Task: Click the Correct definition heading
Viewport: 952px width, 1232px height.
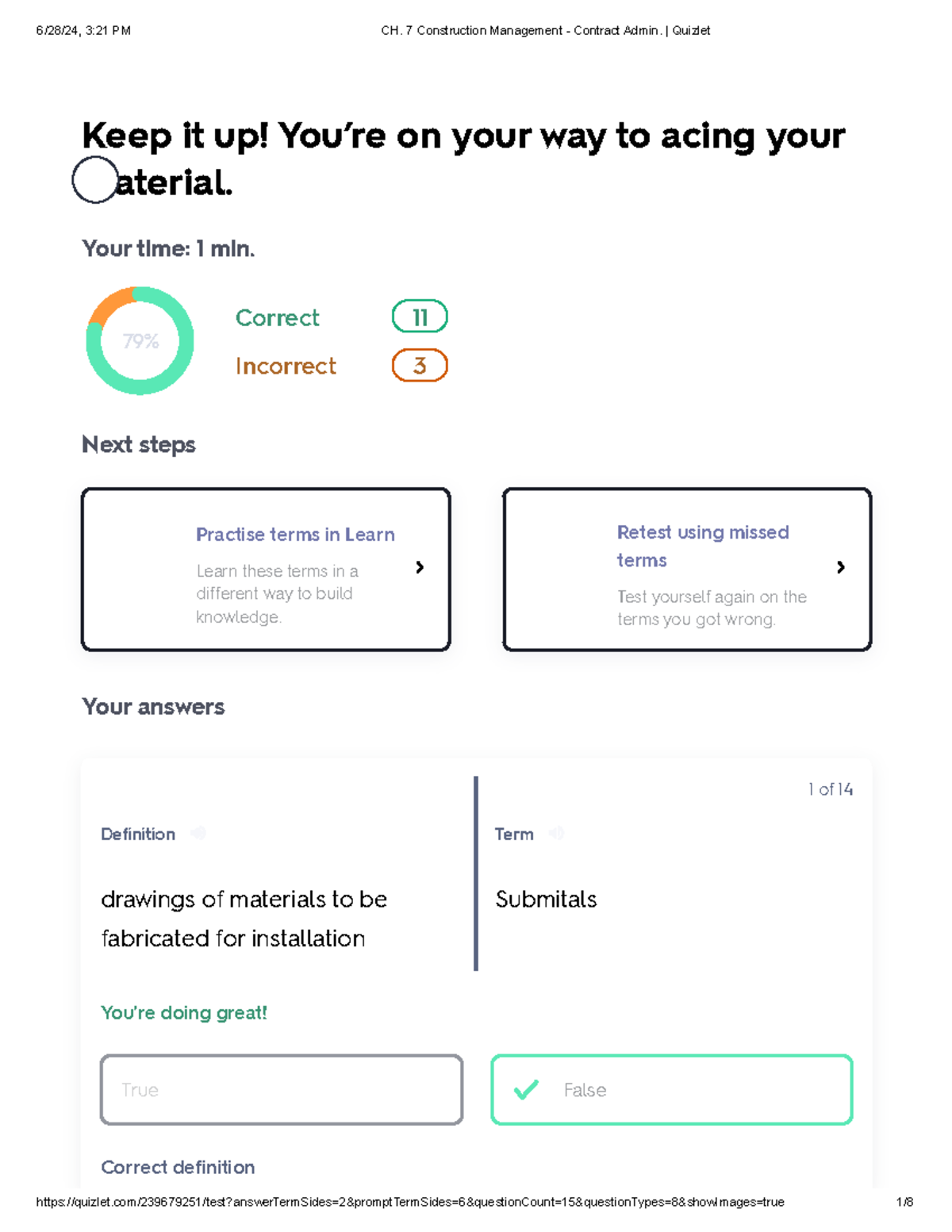Action: 178,1167
